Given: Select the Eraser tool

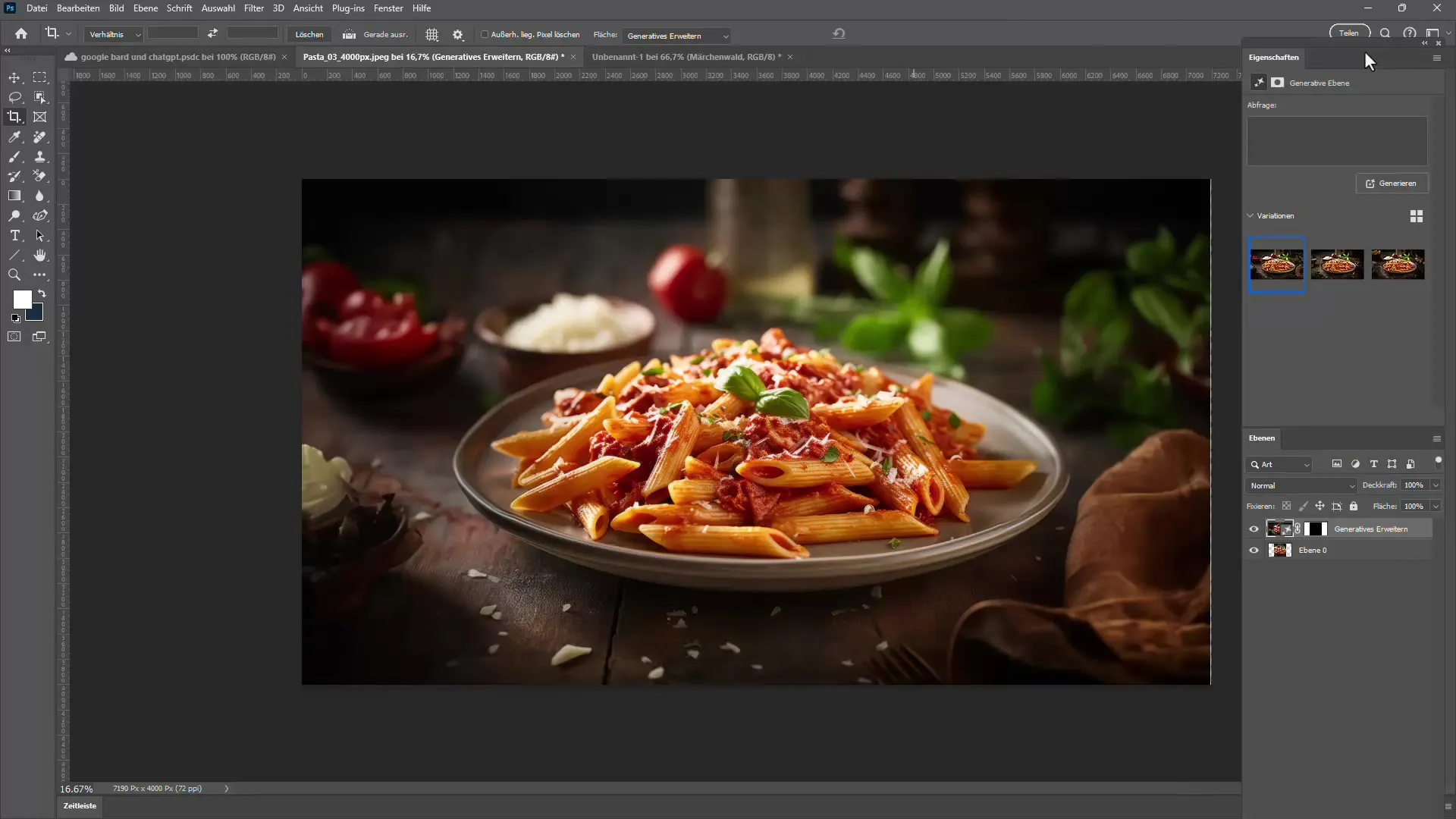Looking at the screenshot, I should (x=40, y=176).
